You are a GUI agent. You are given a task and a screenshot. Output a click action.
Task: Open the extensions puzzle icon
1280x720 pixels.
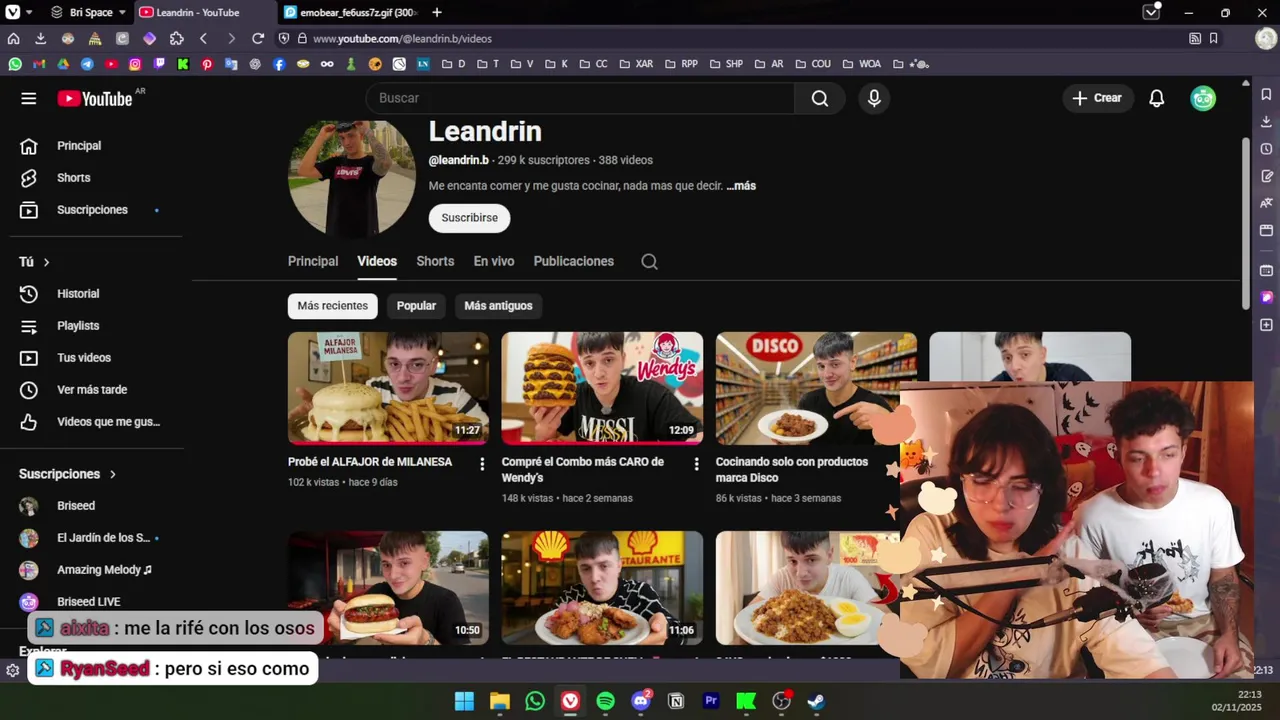(x=177, y=38)
